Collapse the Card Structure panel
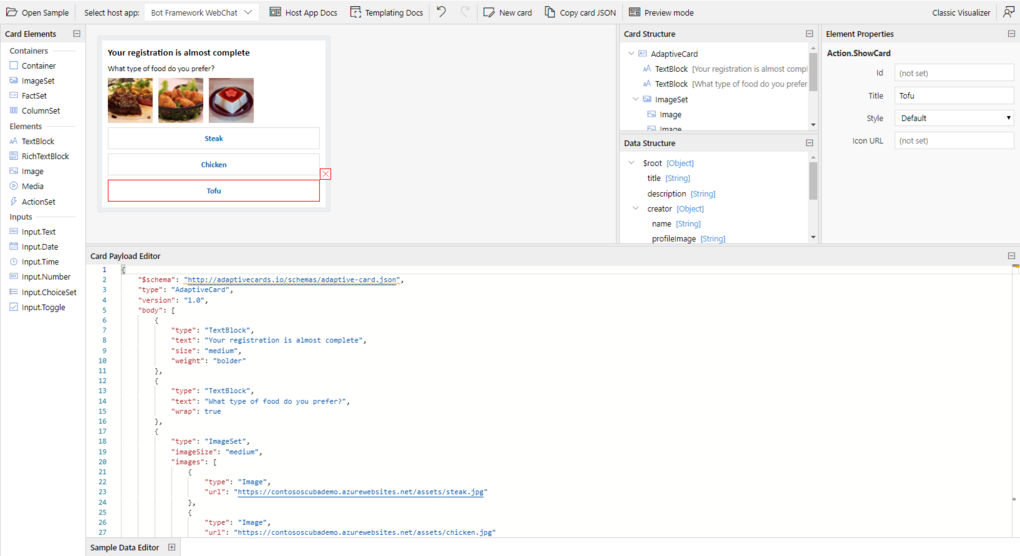The image size is (1020, 556). click(809, 34)
